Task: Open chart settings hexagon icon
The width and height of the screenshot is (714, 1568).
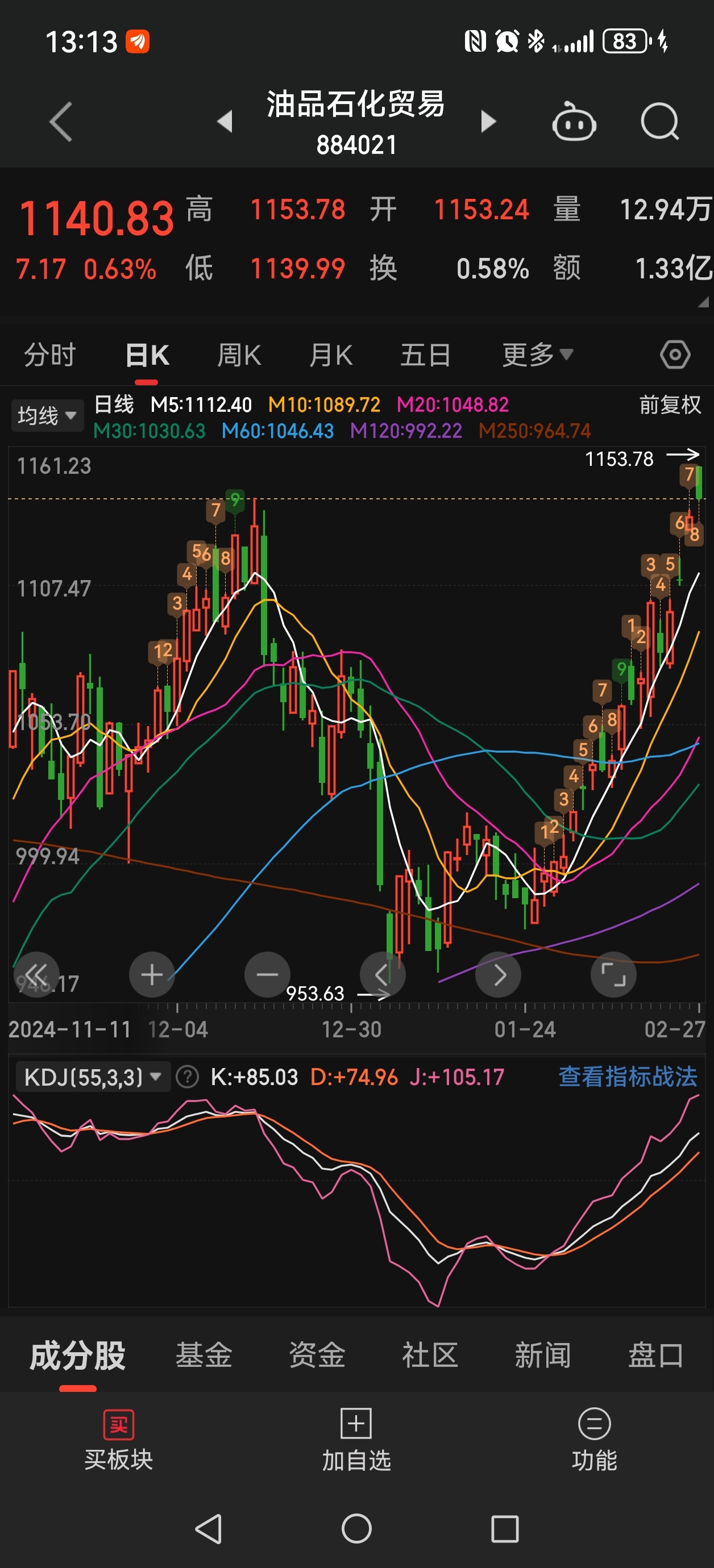Action: (x=675, y=355)
